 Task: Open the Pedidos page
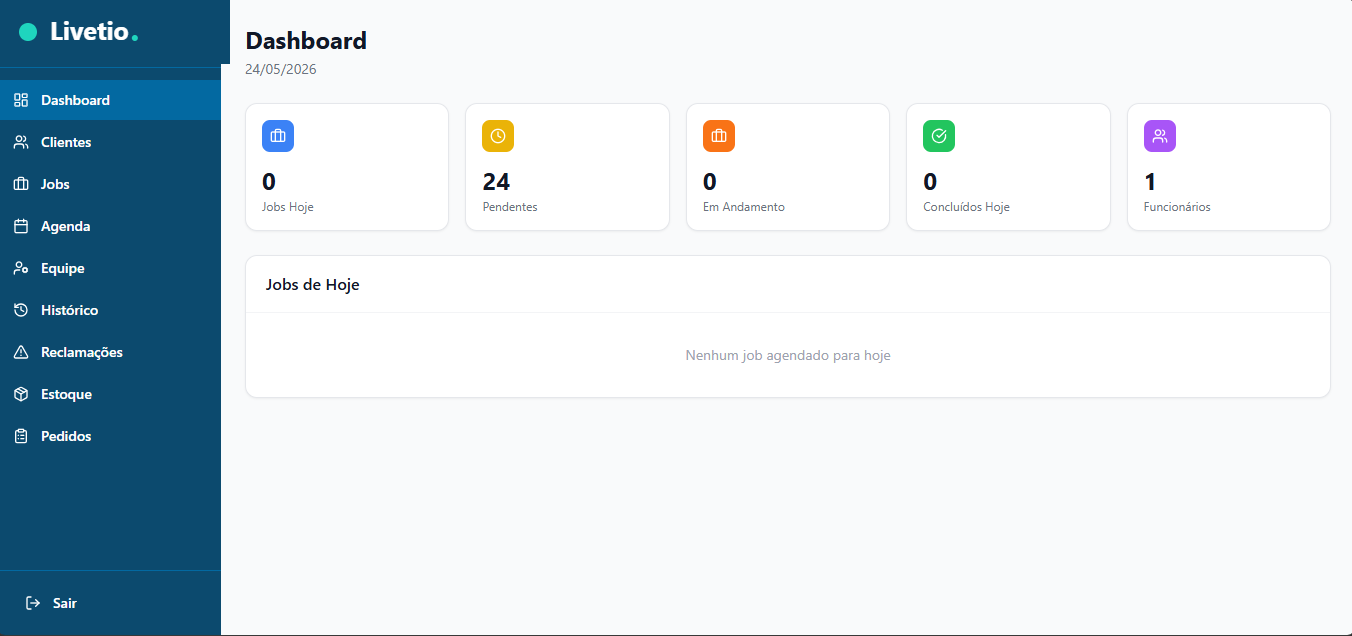[110, 436]
